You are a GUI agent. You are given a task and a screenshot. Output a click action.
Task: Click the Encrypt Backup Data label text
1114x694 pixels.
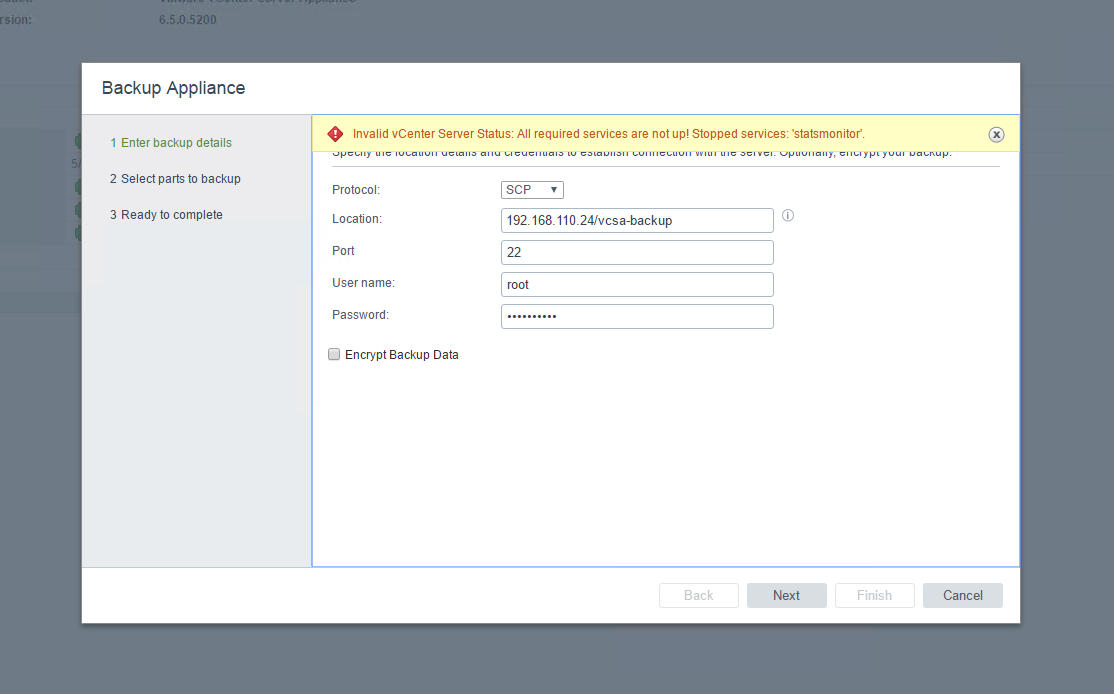tap(401, 354)
